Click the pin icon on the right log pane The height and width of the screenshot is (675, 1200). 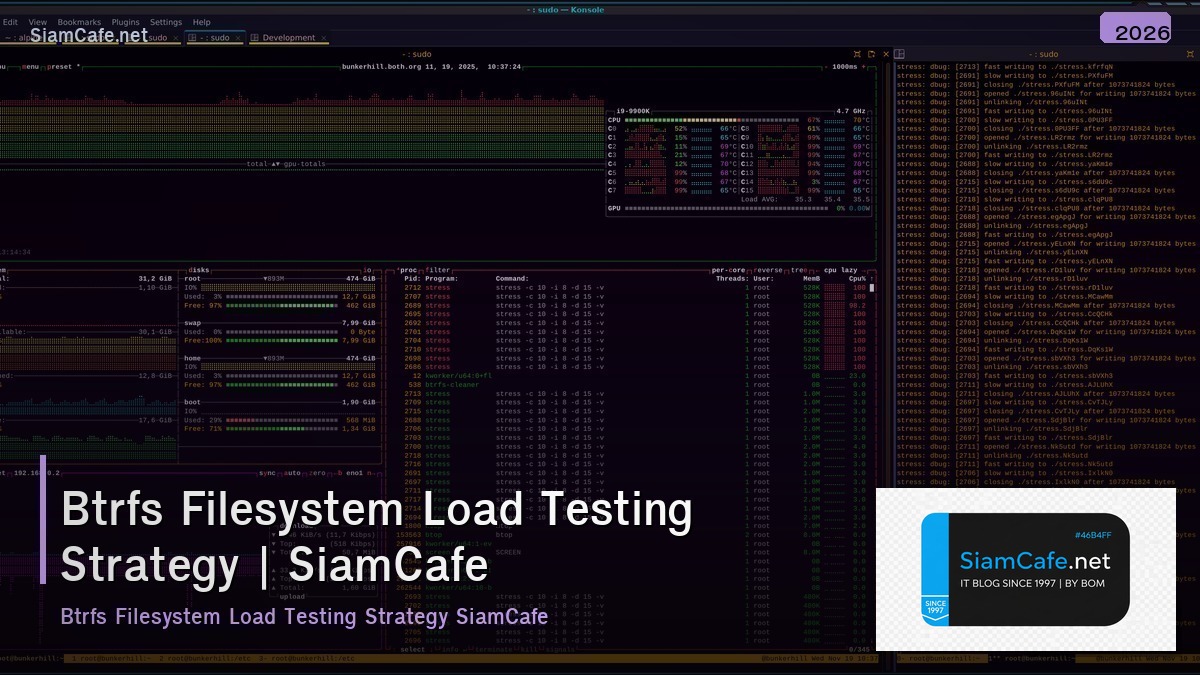point(1191,53)
